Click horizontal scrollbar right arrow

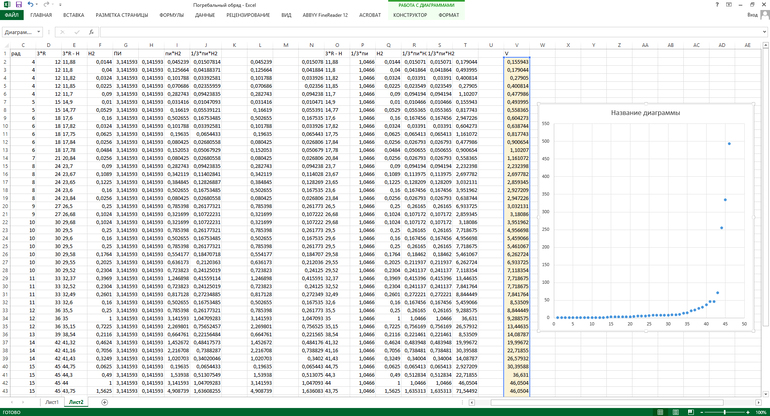point(759,402)
